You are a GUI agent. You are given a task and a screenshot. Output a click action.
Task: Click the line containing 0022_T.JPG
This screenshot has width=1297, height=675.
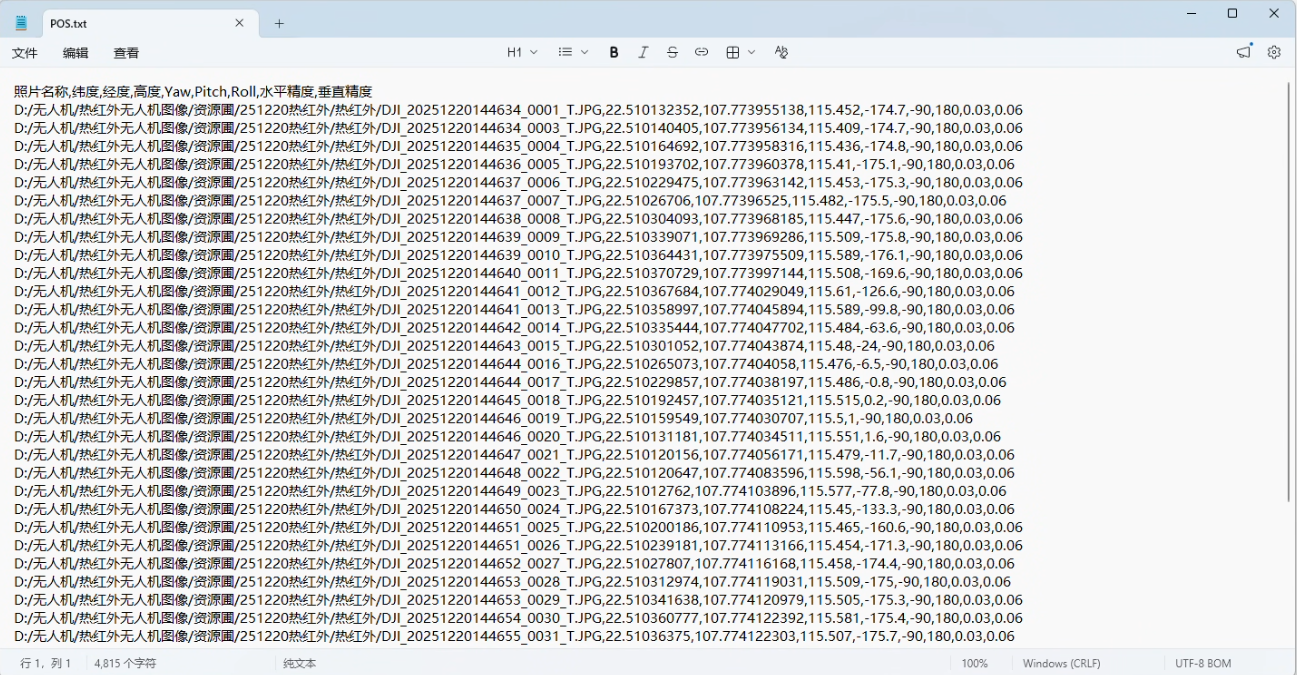[514, 473]
